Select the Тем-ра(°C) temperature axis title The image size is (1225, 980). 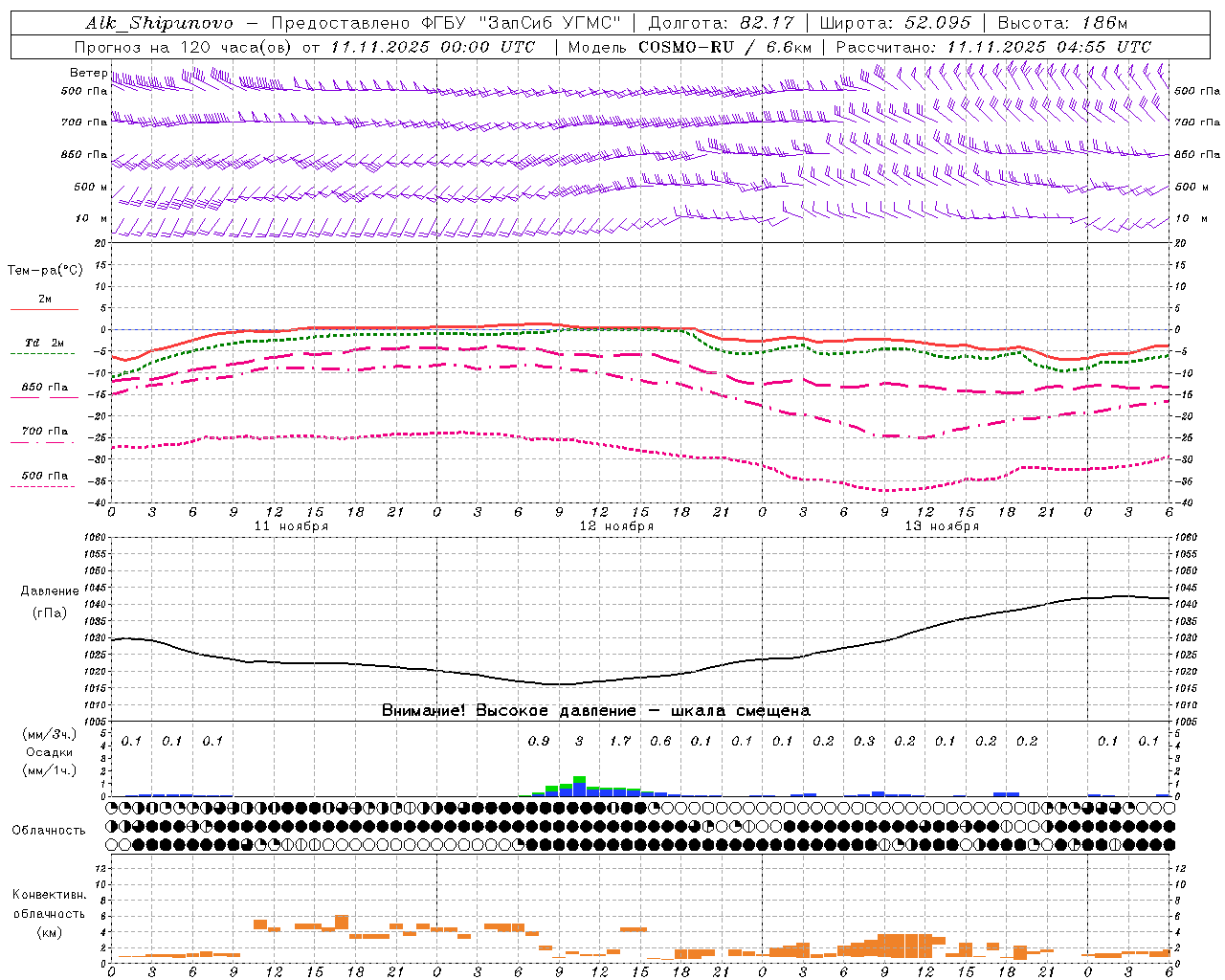45,270
